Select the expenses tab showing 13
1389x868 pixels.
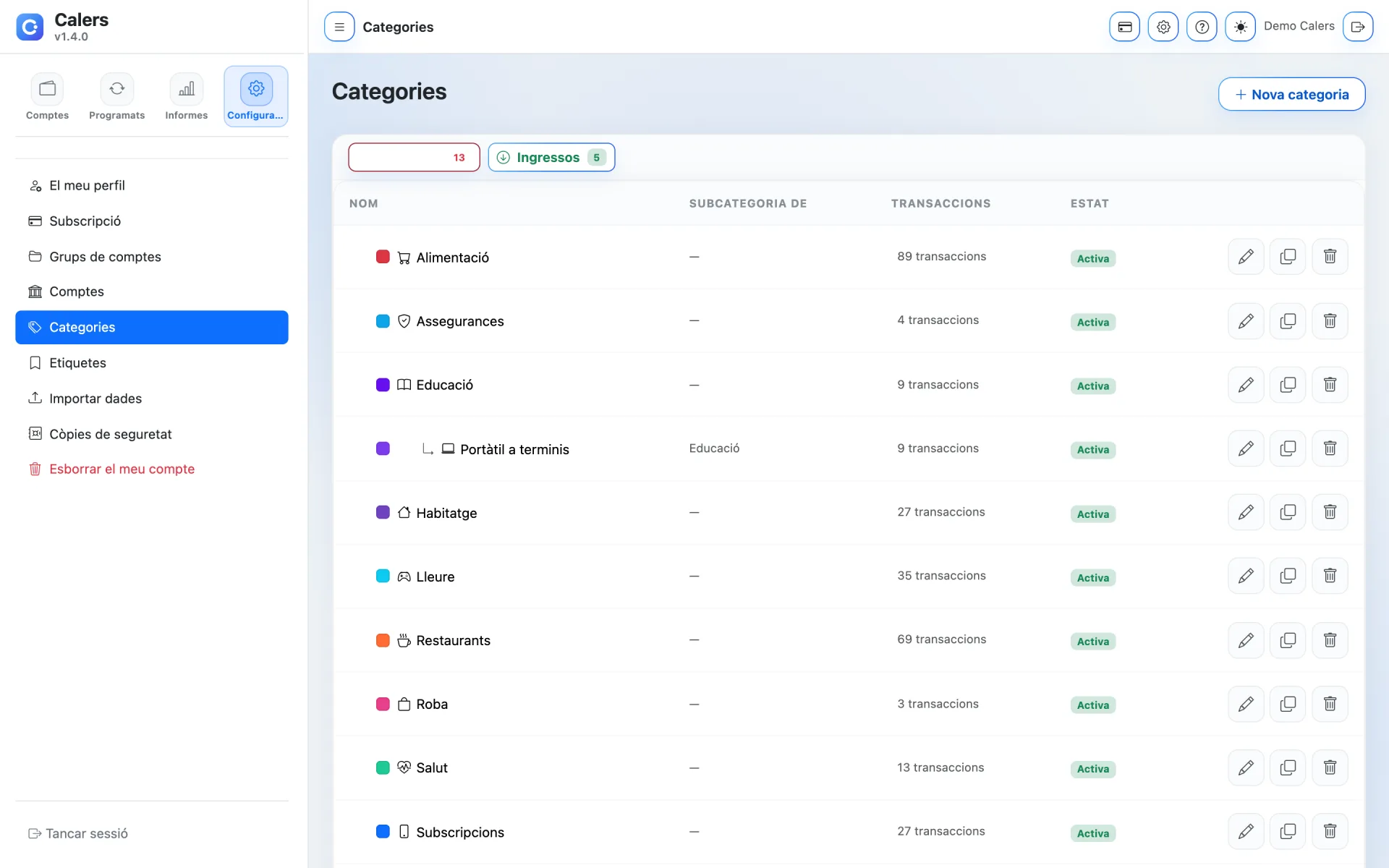click(414, 157)
